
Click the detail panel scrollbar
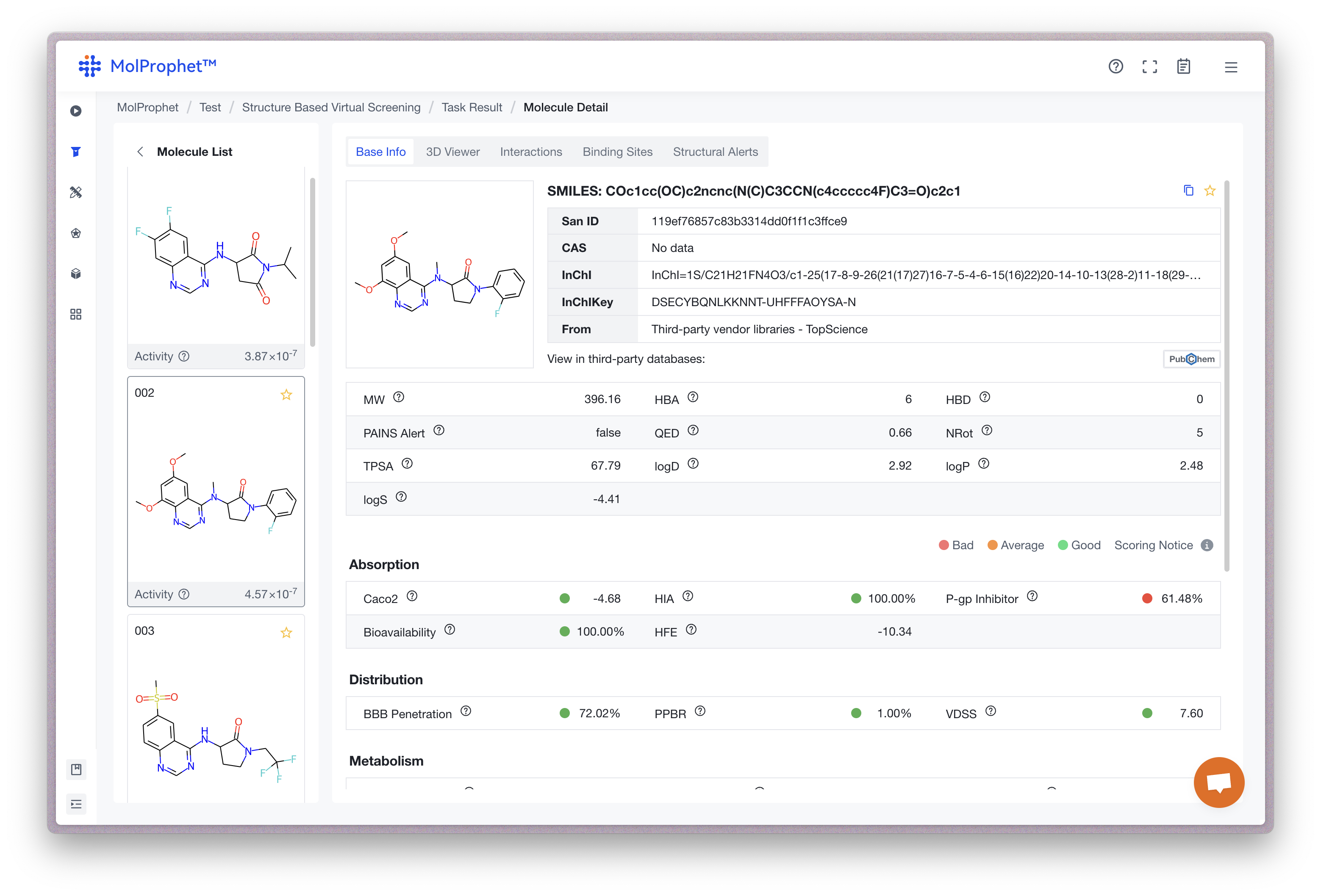tap(1227, 376)
